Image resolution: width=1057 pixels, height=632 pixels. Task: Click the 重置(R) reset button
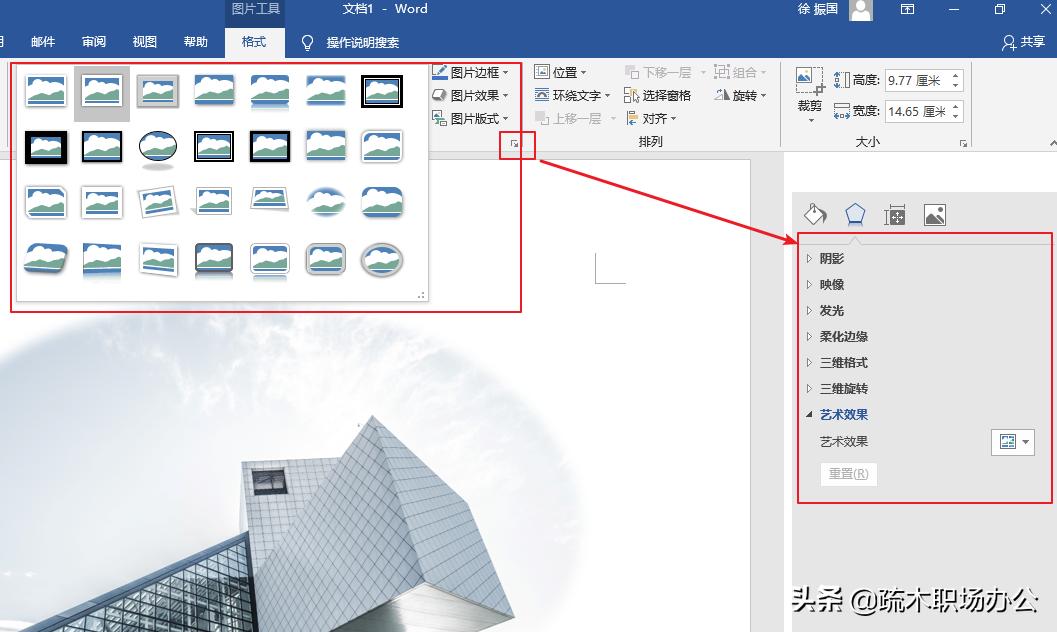(x=848, y=474)
